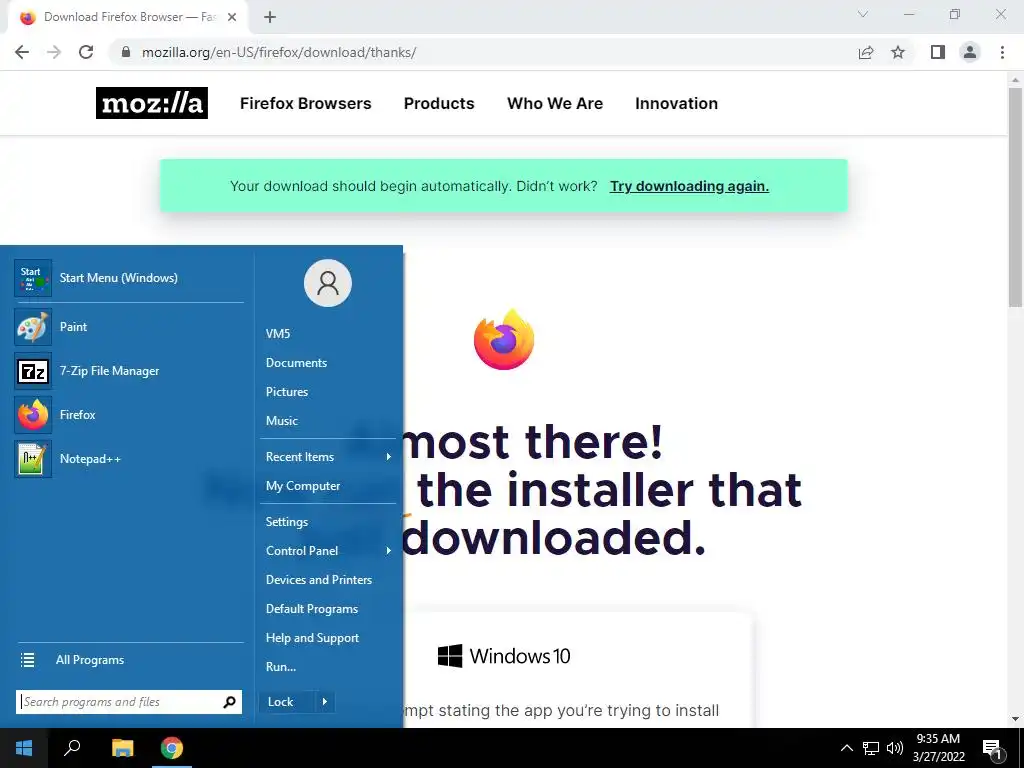The width and height of the screenshot is (1024, 768).
Task: Click Run... in Start menu
Action: [281, 667]
